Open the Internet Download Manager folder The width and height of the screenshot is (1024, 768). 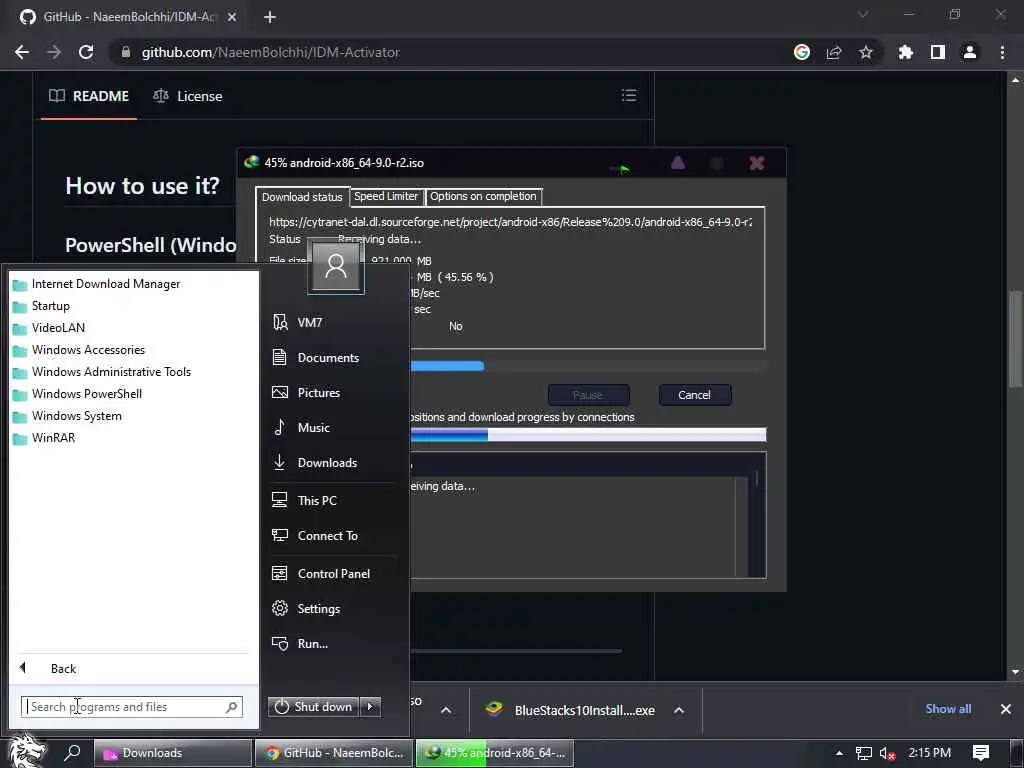104,284
